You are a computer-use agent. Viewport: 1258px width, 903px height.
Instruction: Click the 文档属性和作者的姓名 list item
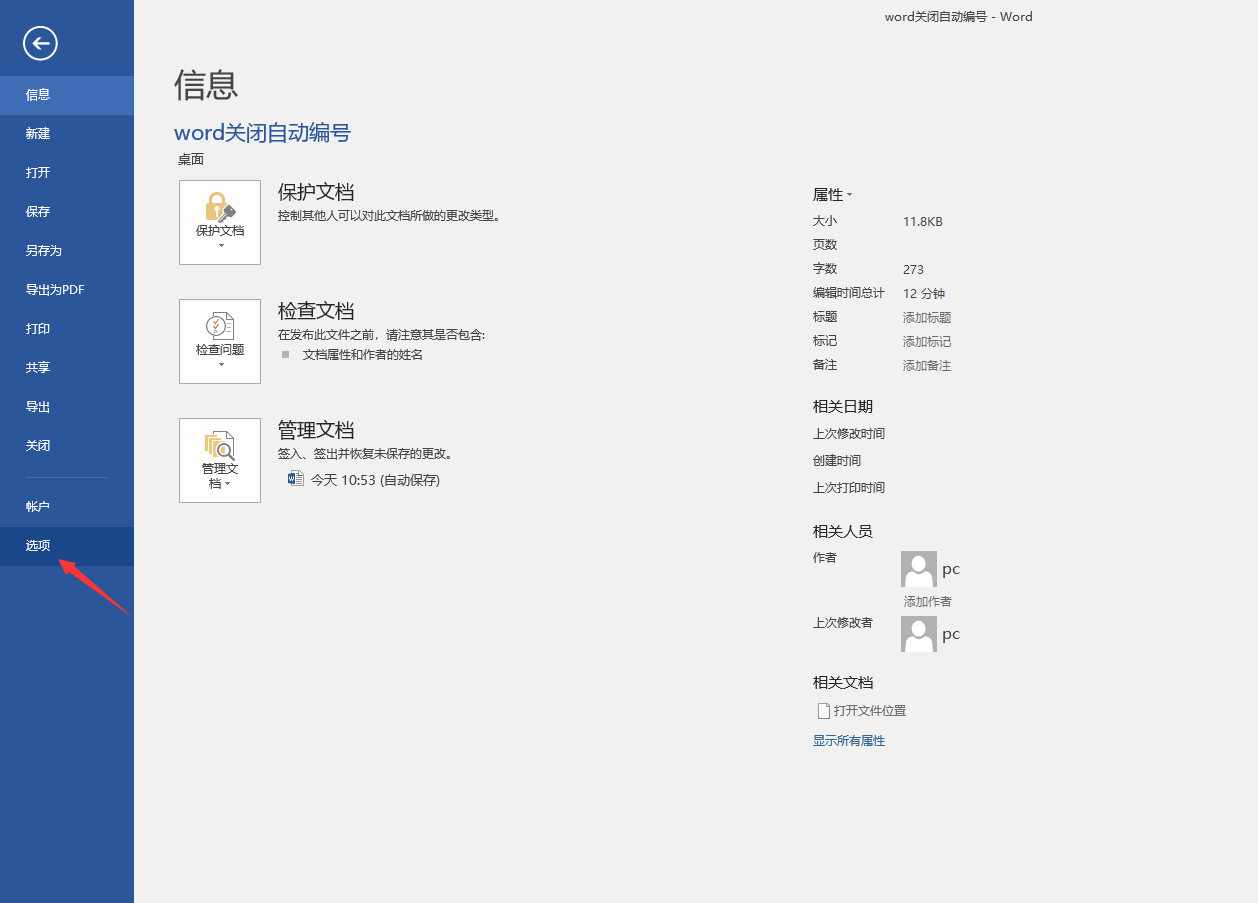(363, 355)
